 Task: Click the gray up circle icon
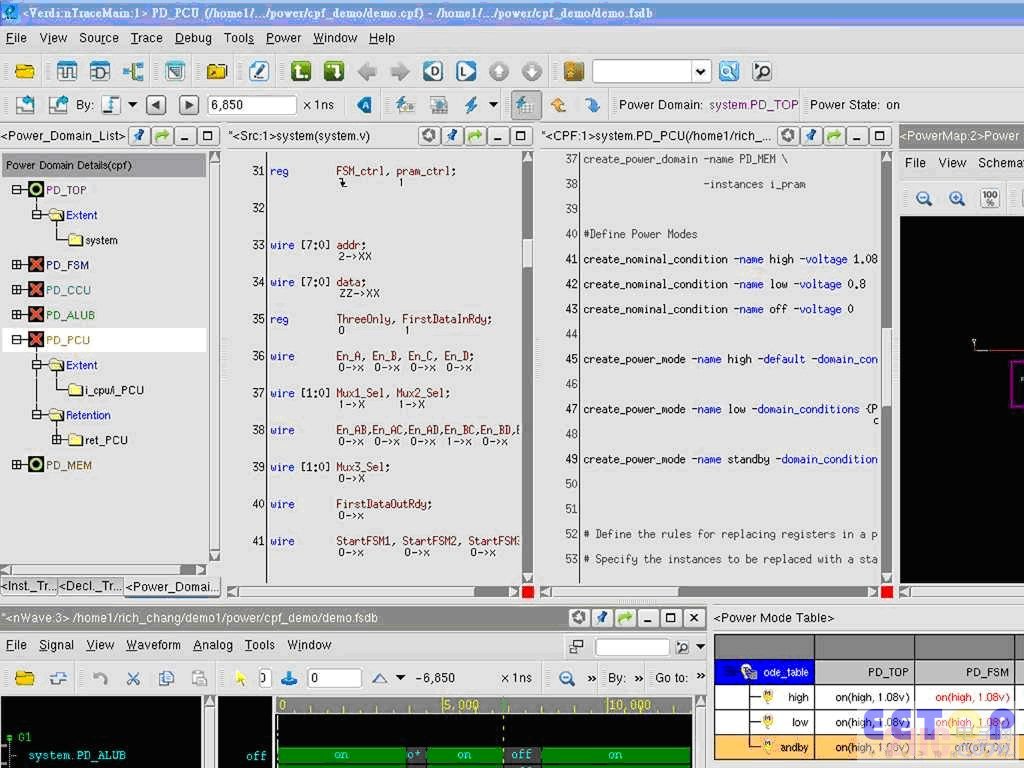(499, 71)
